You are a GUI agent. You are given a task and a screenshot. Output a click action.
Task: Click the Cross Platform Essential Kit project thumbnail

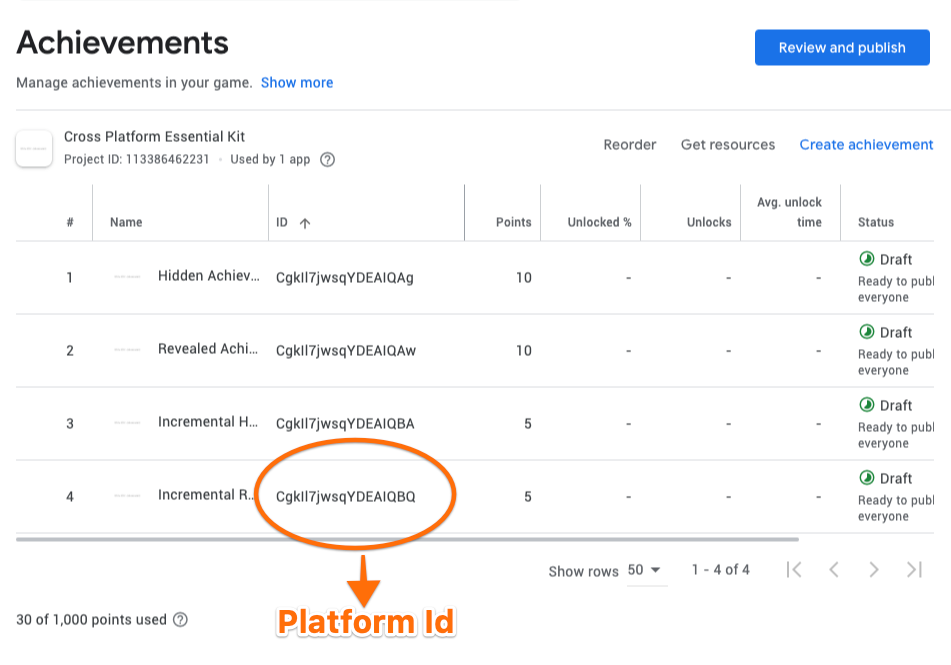coord(34,148)
